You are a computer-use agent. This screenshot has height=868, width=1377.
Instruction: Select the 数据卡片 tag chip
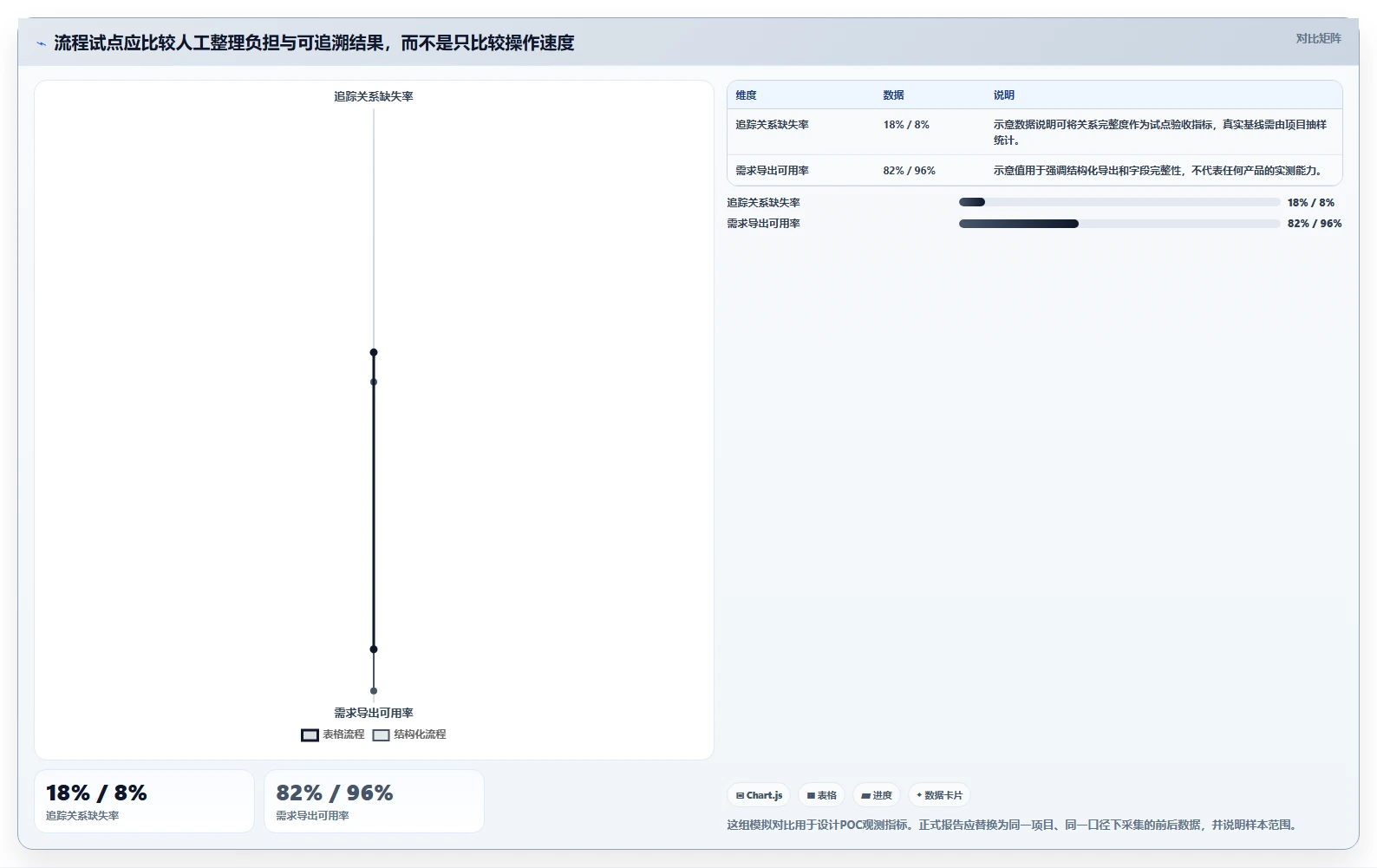point(939,795)
